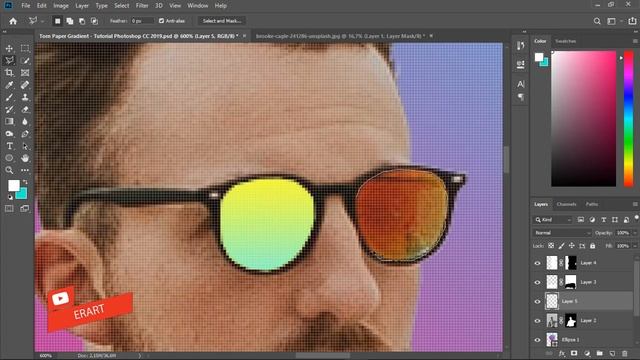Select the Eraser tool
This screenshot has width=640, height=360.
coord(25,109)
